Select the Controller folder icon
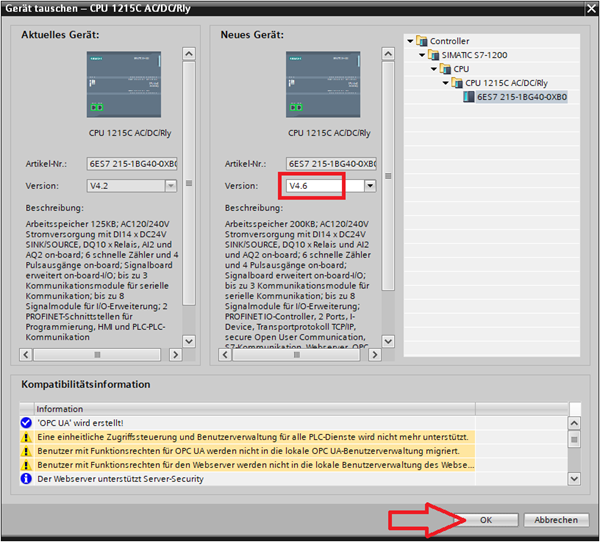Image resolution: width=600 pixels, height=542 pixels. point(422,41)
